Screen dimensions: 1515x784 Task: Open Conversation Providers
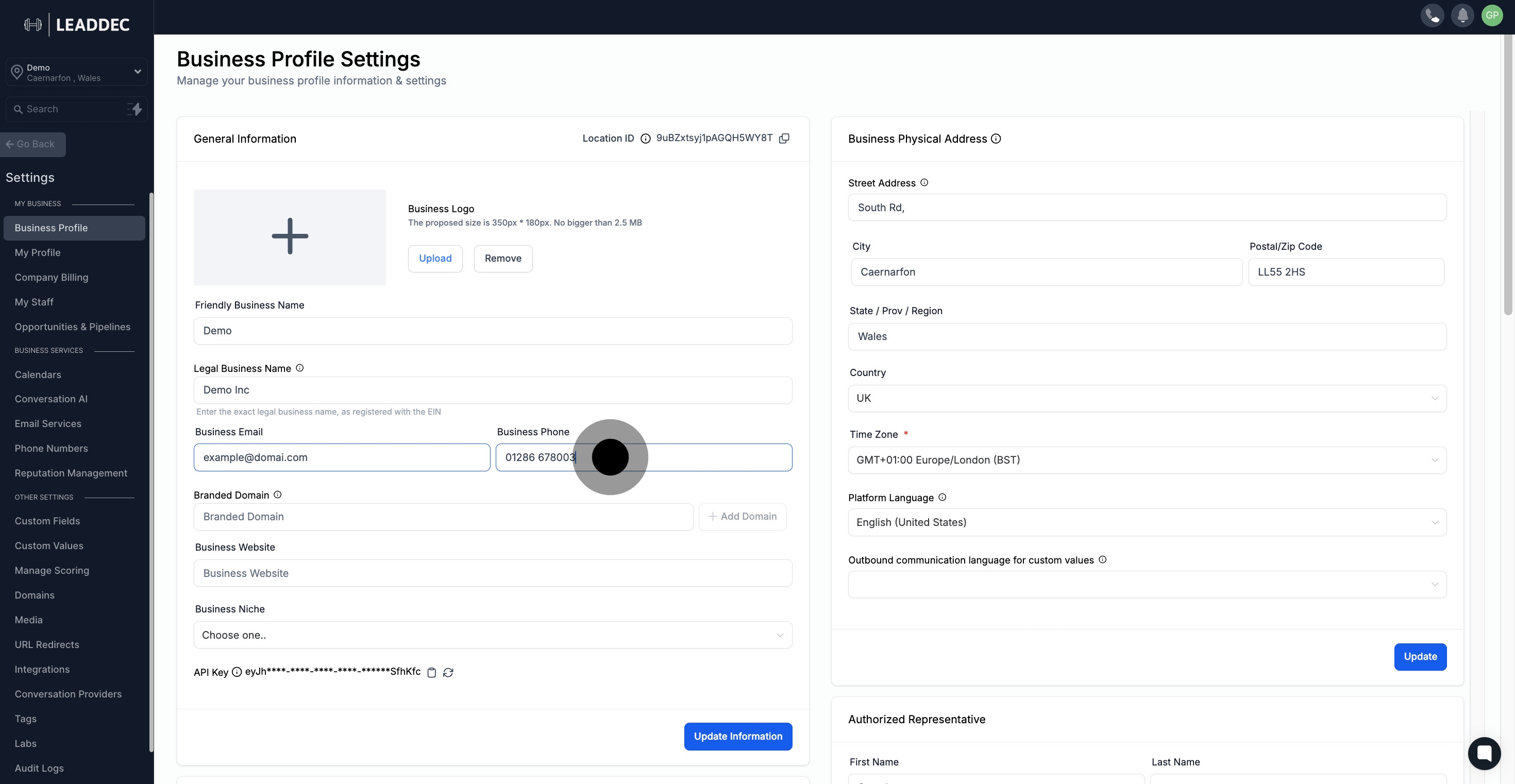point(68,694)
